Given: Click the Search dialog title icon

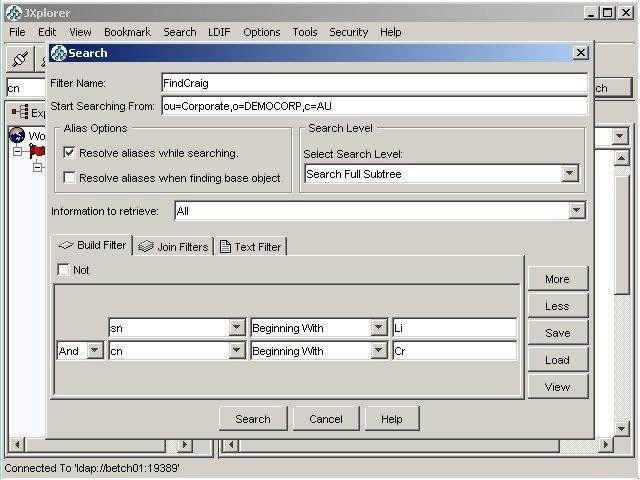Looking at the screenshot, I should click(x=58, y=53).
